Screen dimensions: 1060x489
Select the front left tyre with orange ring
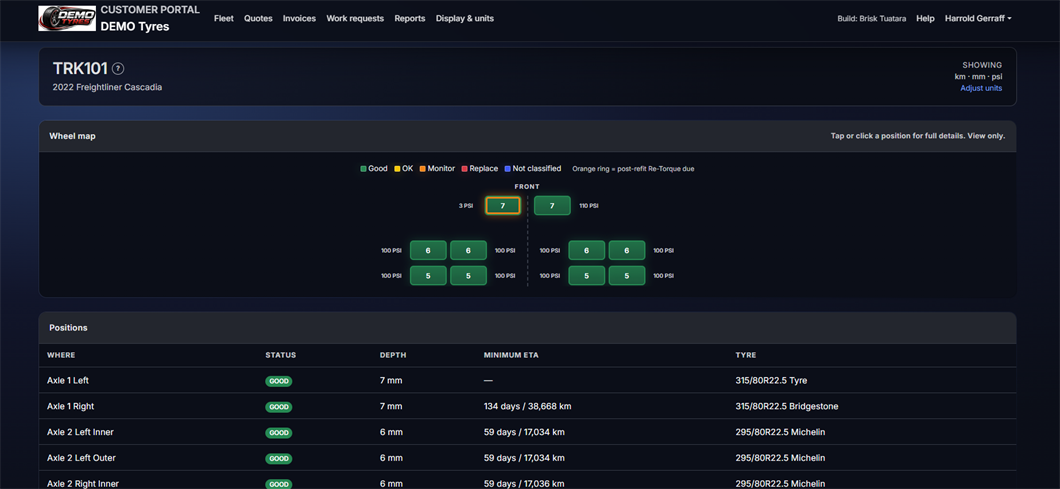[x=502, y=205]
